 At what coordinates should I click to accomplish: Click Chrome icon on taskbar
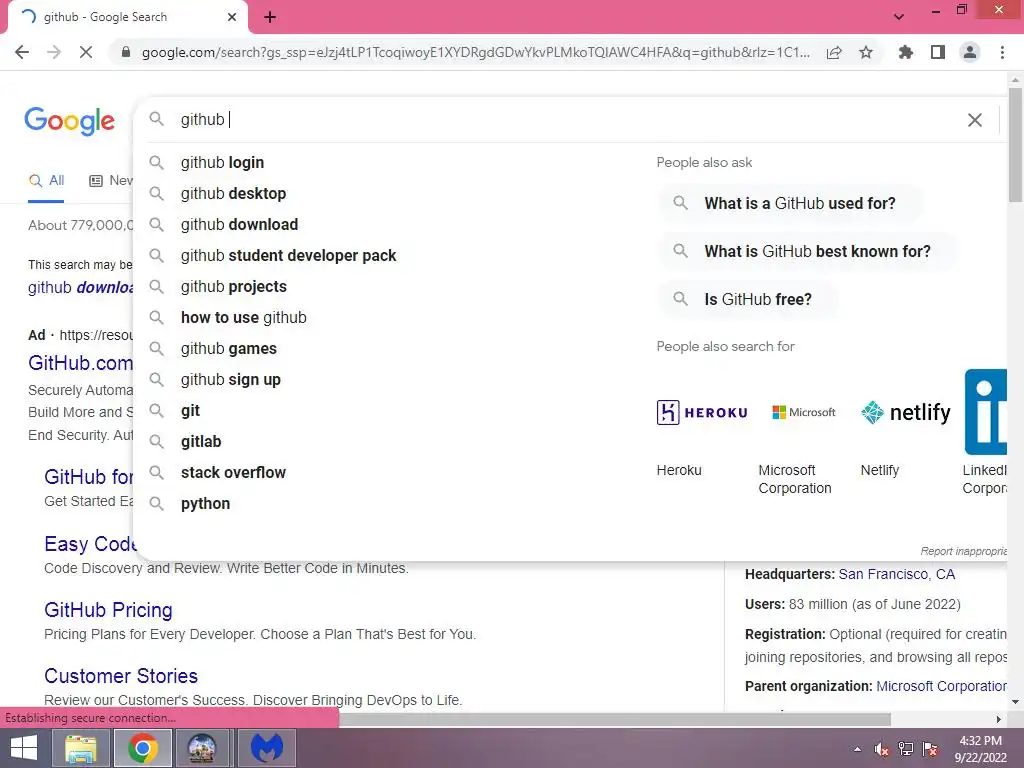[142, 748]
